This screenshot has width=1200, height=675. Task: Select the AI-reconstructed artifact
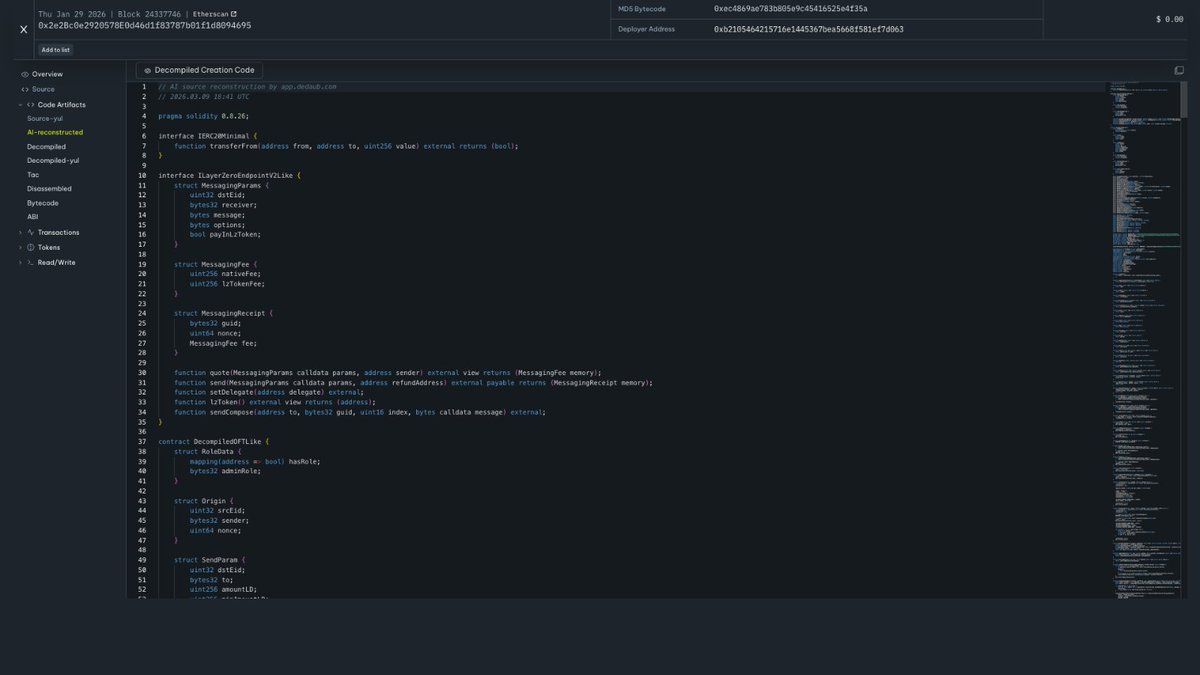tap(55, 132)
